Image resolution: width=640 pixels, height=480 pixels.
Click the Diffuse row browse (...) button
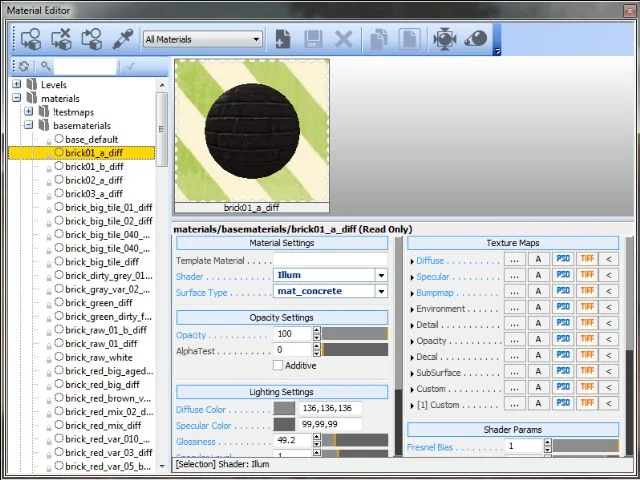(x=514, y=259)
